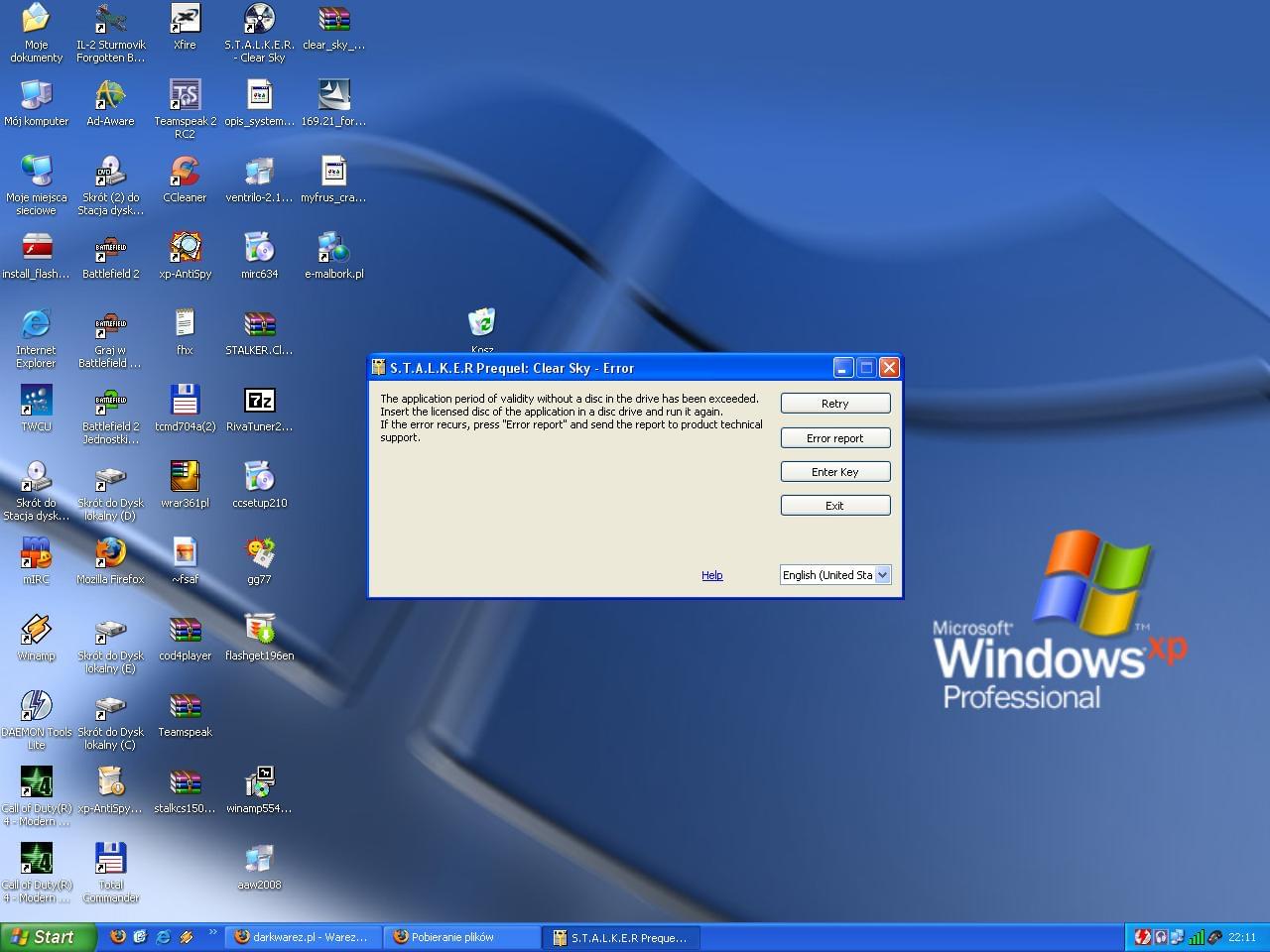Select the Total Commander desktop icon
Image resolution: width=1270 pixels, height=952 pixels.
tap(110, 873)
